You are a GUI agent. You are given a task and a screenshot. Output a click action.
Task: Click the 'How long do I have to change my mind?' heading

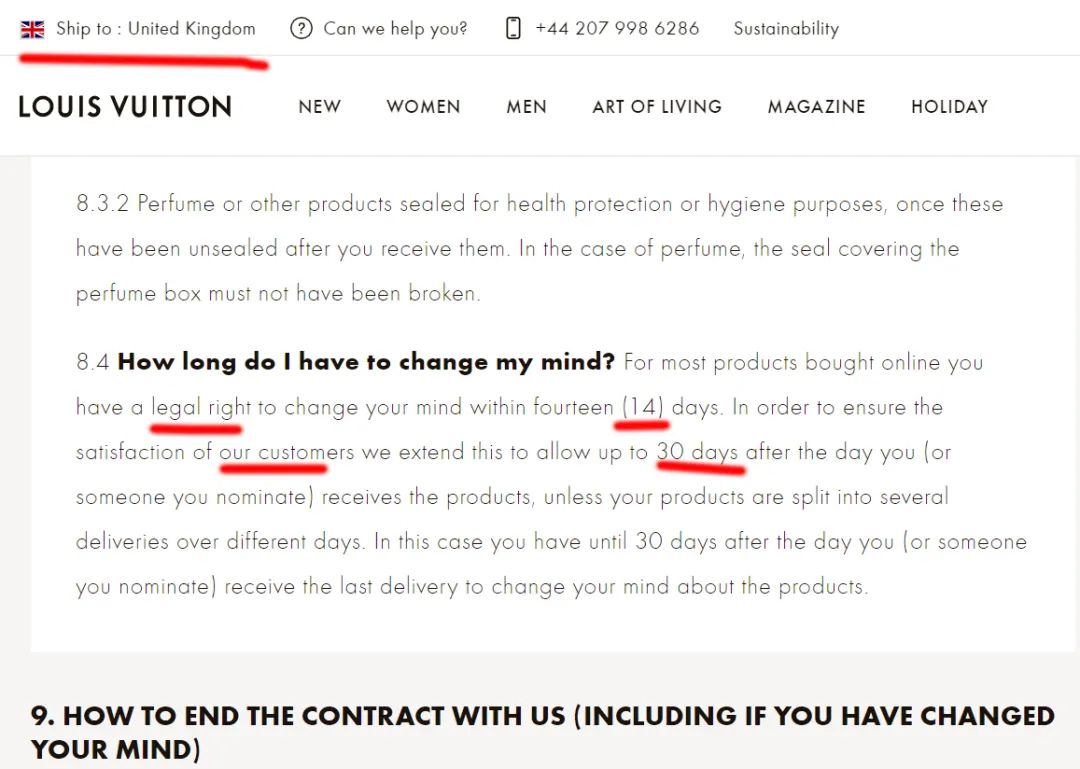366,362
